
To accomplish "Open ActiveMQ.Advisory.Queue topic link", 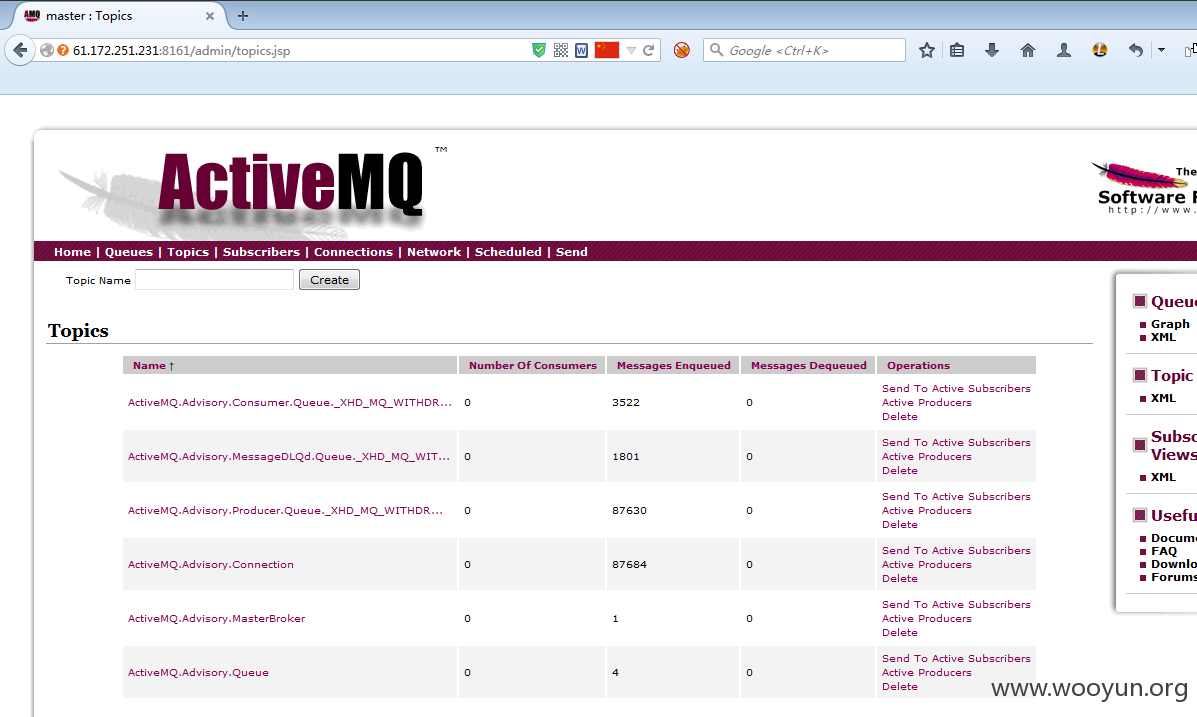I will (198, 673).
